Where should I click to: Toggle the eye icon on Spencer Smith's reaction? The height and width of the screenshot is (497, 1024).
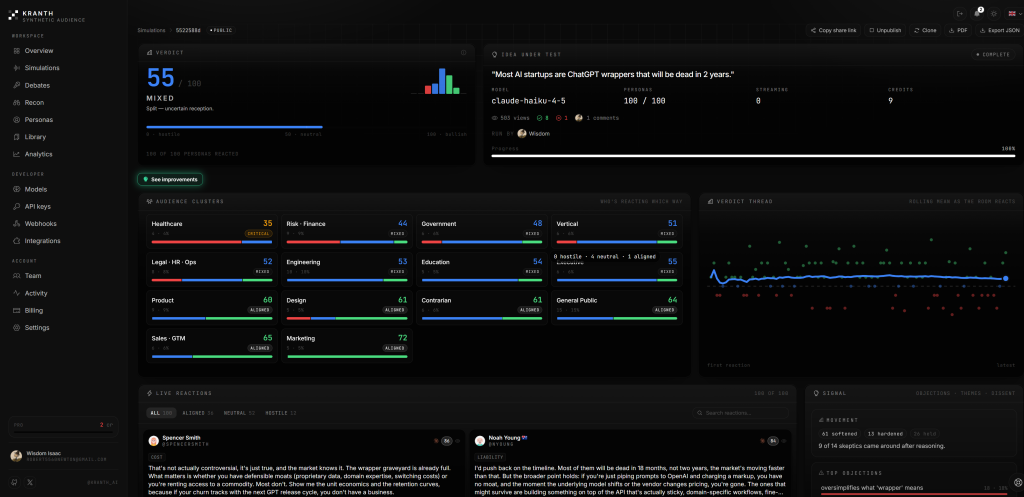(457, 441)
